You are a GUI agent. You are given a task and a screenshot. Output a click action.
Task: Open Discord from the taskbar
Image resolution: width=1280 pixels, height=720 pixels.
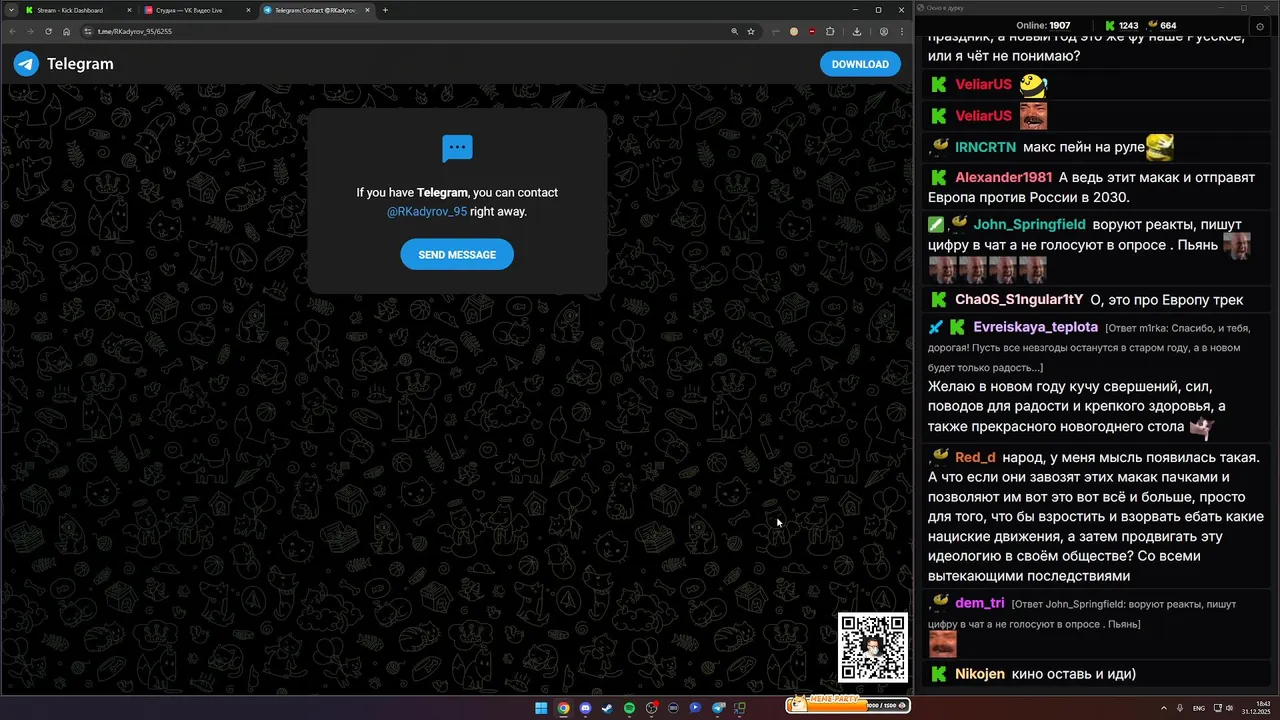(x=585, y=708)
